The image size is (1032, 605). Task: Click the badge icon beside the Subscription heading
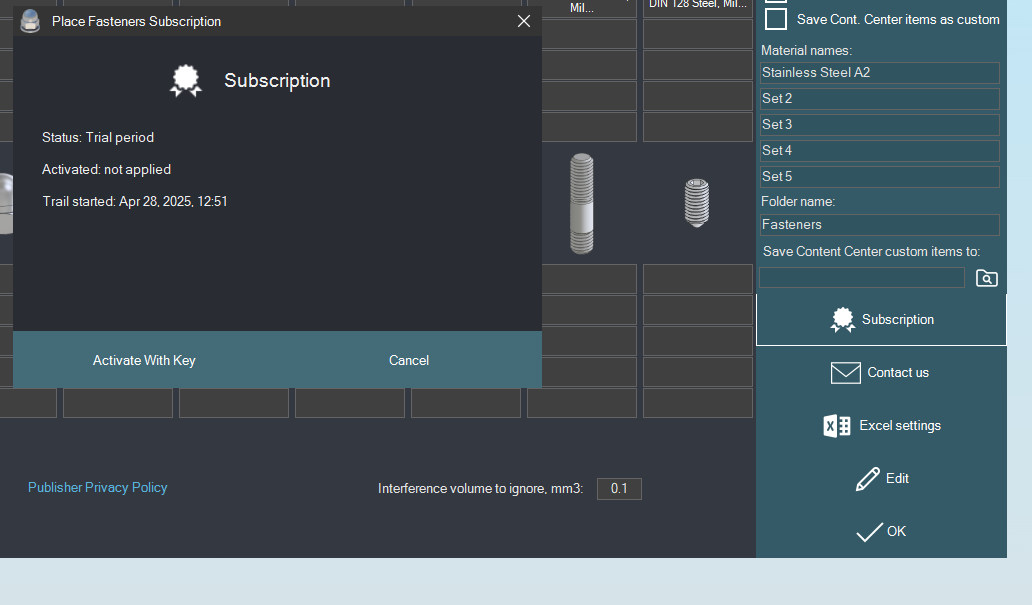click(186, 81)
